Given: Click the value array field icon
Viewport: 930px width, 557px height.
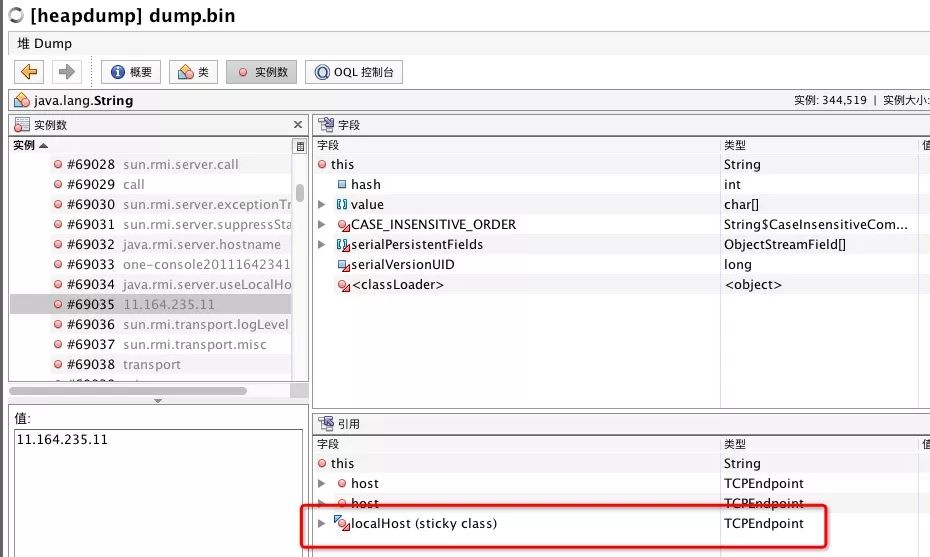Looking at the screenshot, I should pyautogui.click(x=342, y=204).
